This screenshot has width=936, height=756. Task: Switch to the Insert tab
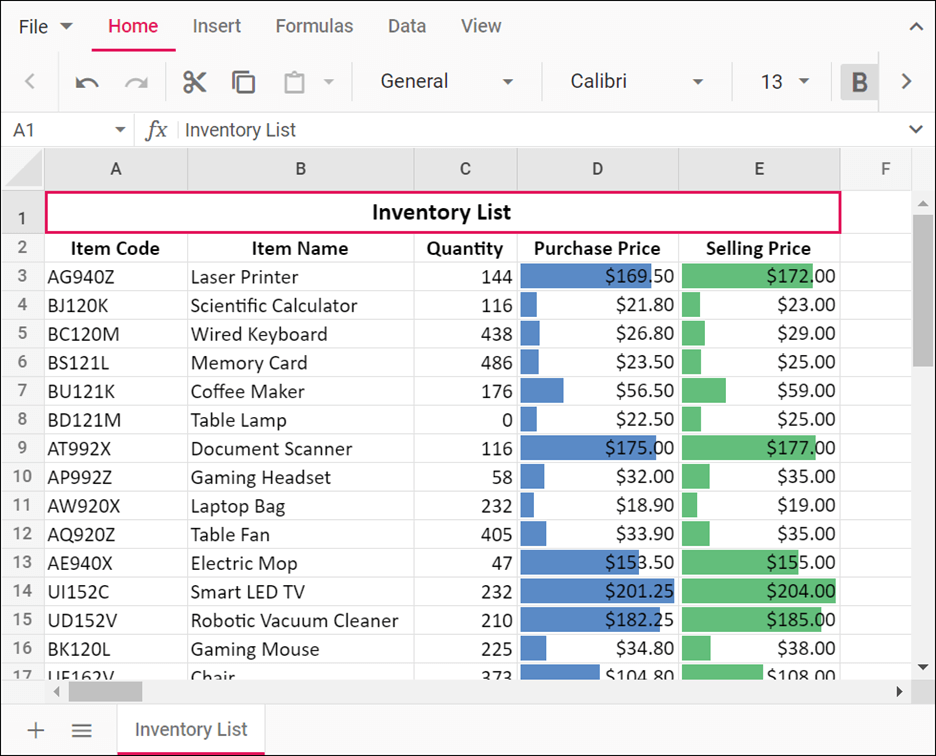point(217,27)
